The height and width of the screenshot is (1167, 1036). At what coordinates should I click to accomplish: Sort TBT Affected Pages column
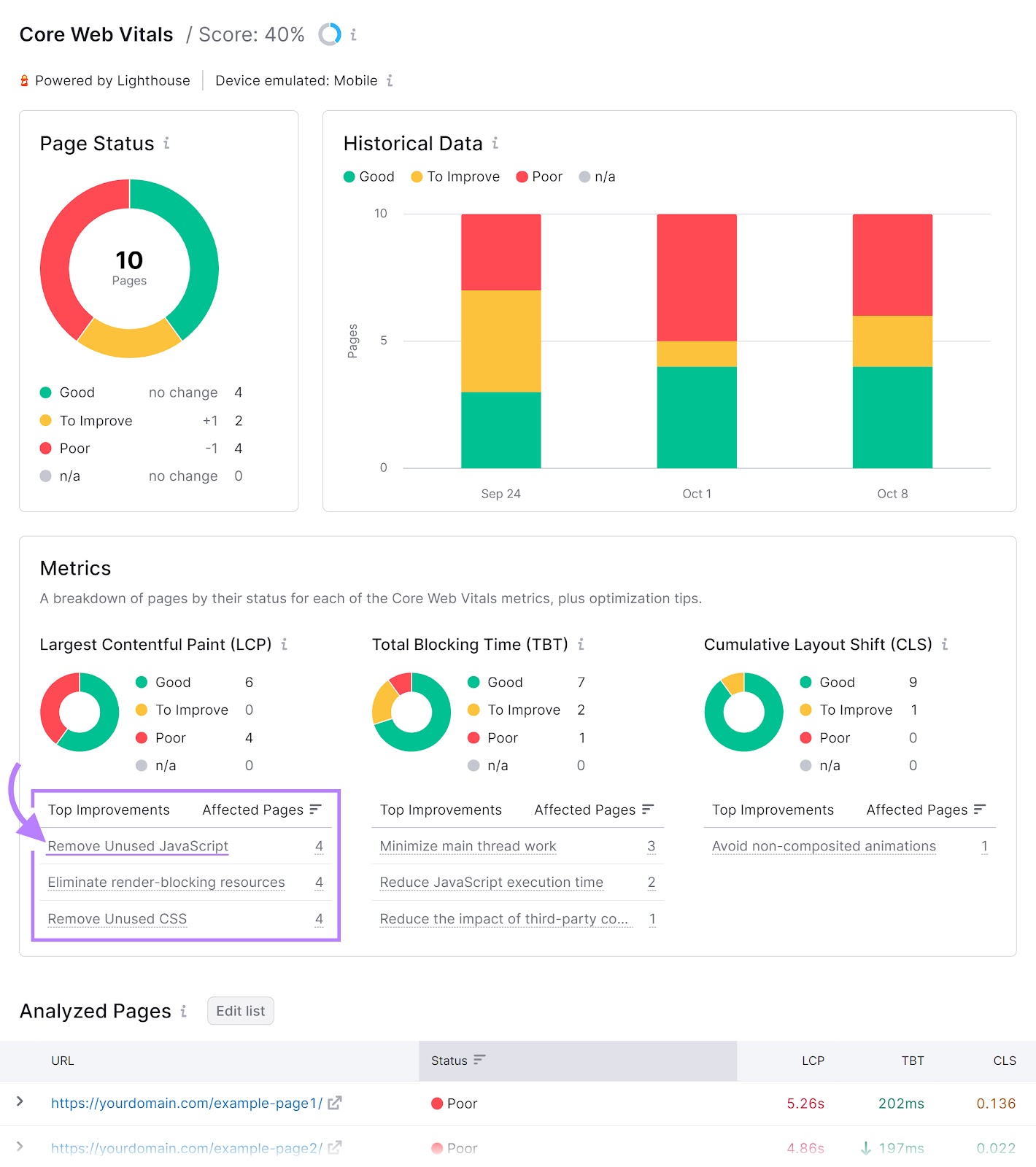648,810
